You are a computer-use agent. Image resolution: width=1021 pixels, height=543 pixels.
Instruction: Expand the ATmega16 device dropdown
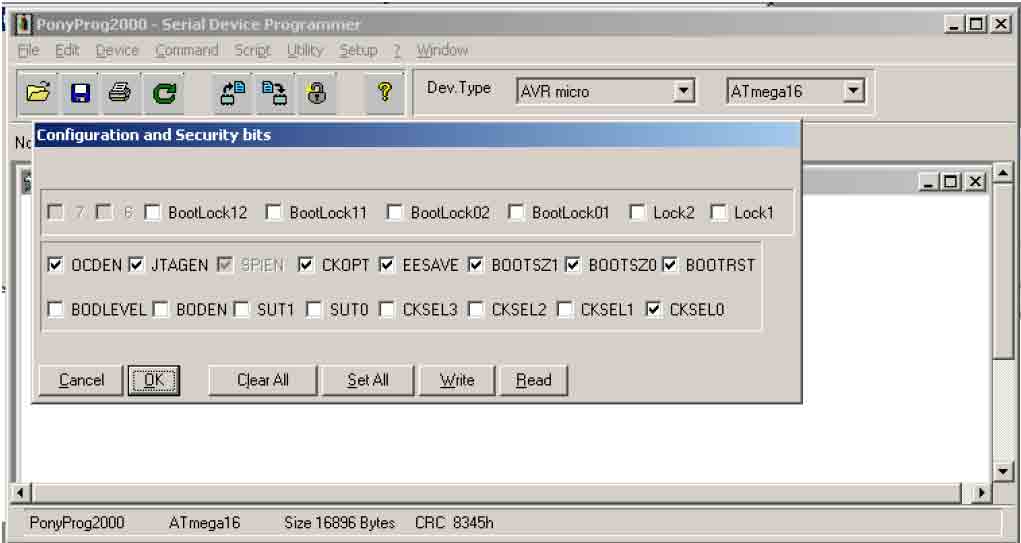pyautogui.click(x=853, y=91)
